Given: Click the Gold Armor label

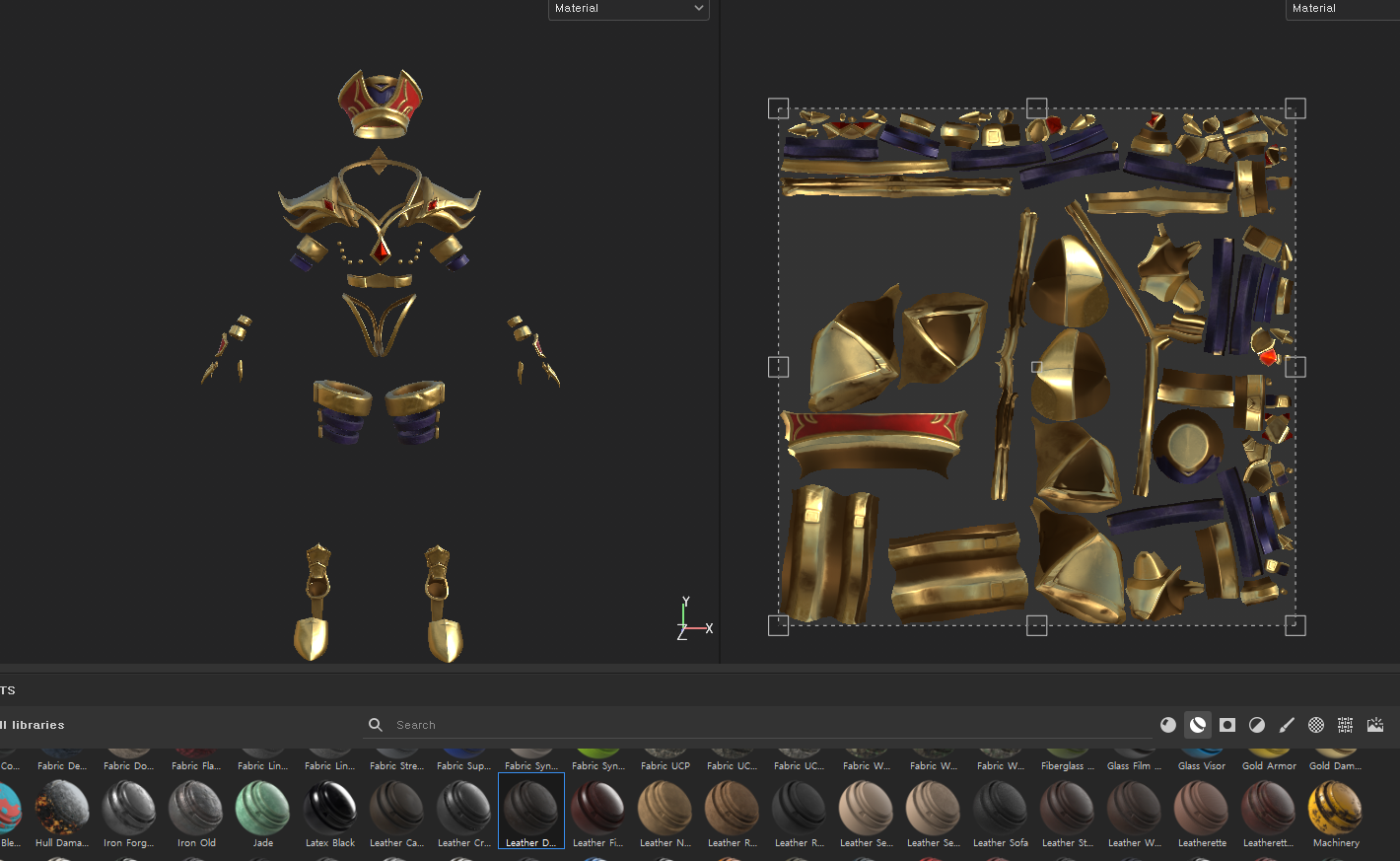Looking at the screenshot, I should pyautogui.click(x=1269, y=766).
